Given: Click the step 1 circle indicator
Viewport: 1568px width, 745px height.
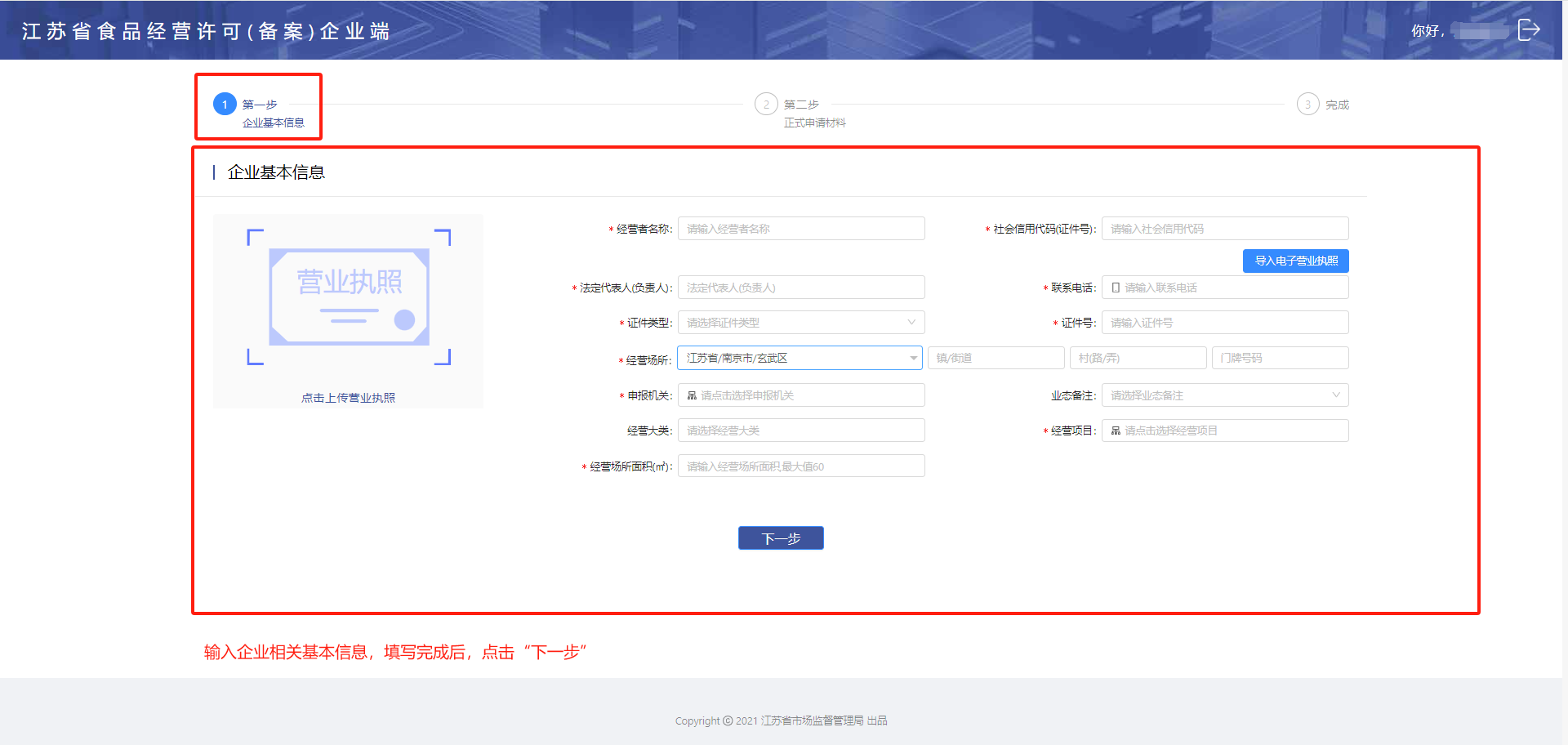Looking at the screenshot, I should pos(225,105).
